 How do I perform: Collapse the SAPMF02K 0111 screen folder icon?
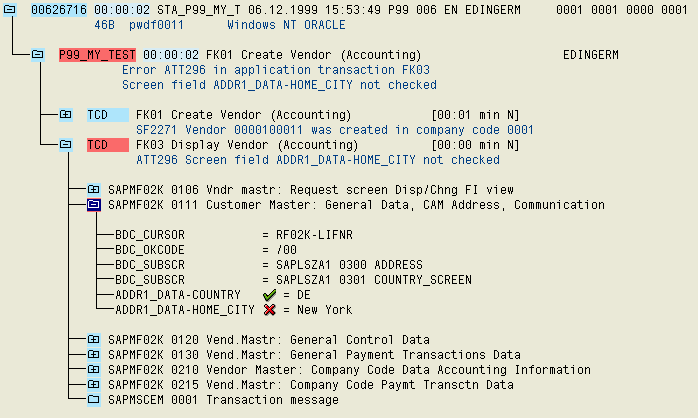pos(93,204)
